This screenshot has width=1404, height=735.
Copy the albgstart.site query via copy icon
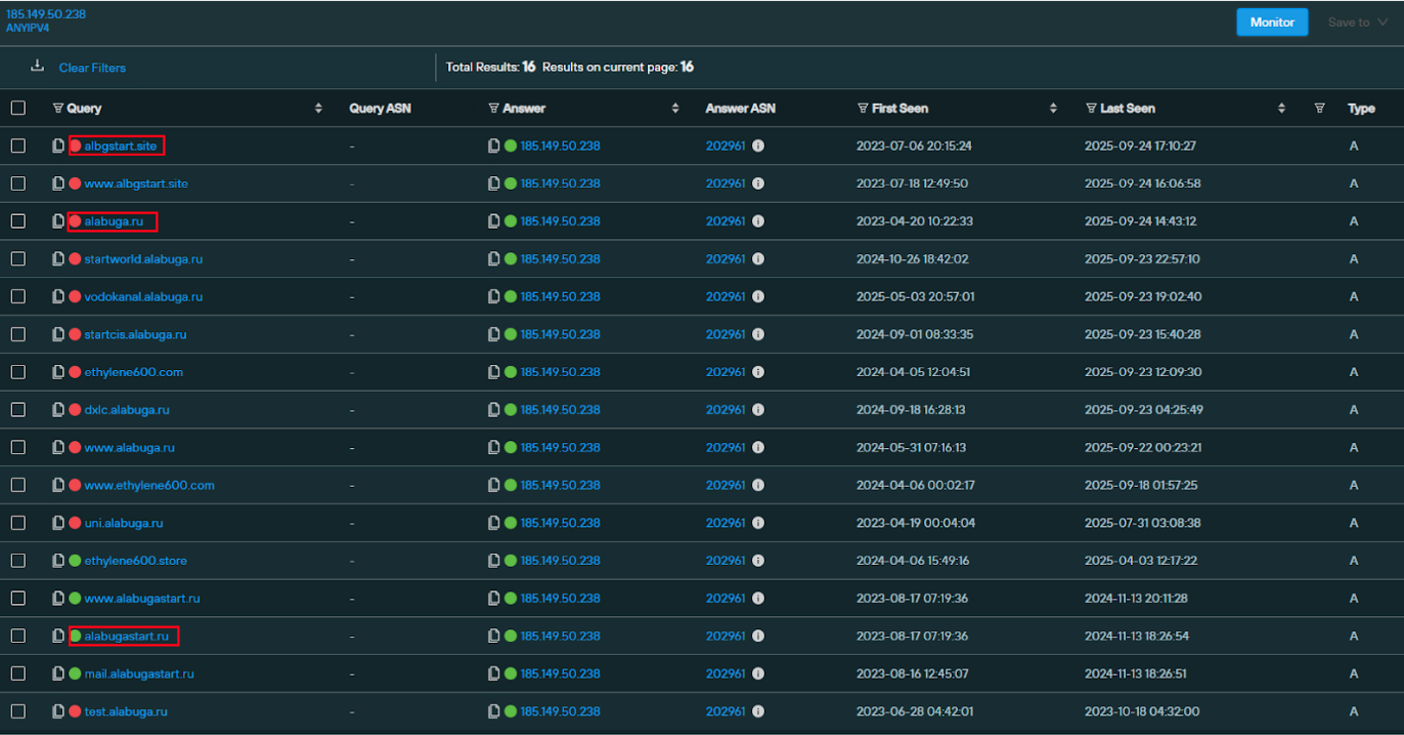pyautogui.click(x=58, y=146)
